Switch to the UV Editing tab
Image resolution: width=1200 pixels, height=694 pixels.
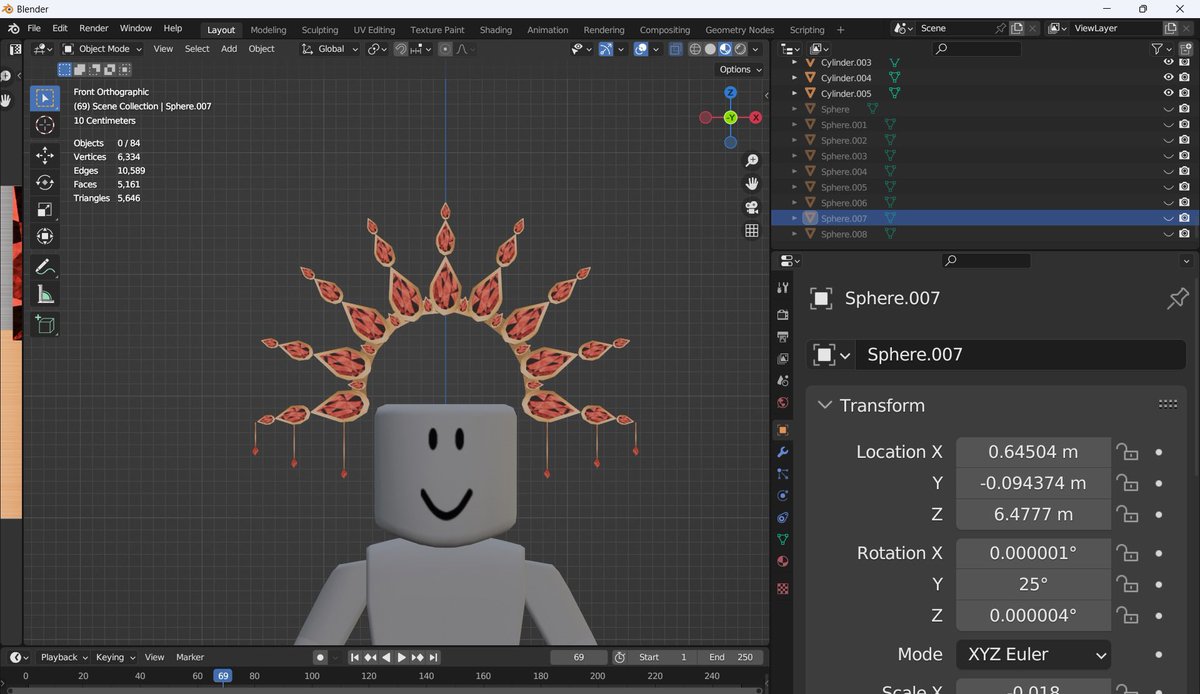coord(375,30)
